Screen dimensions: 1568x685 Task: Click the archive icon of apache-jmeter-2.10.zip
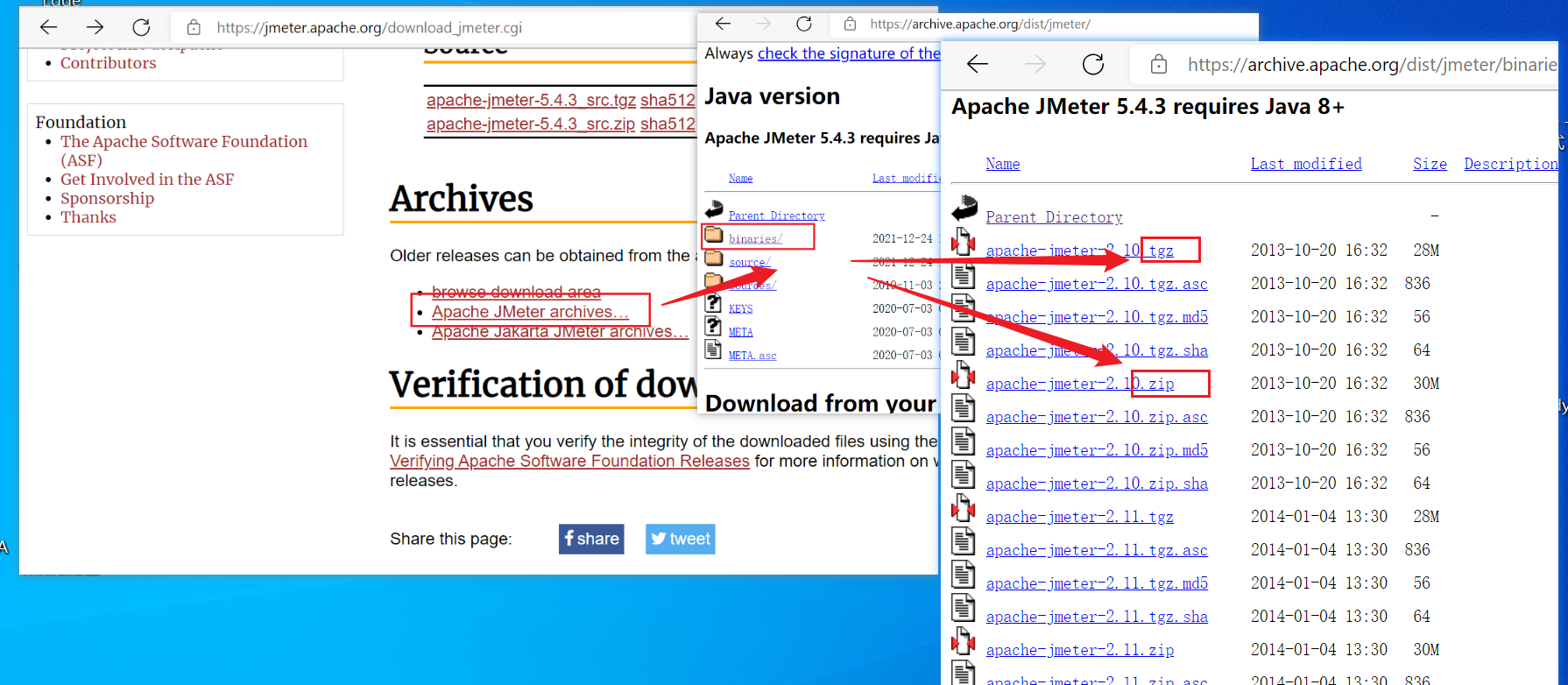(964, 375)
